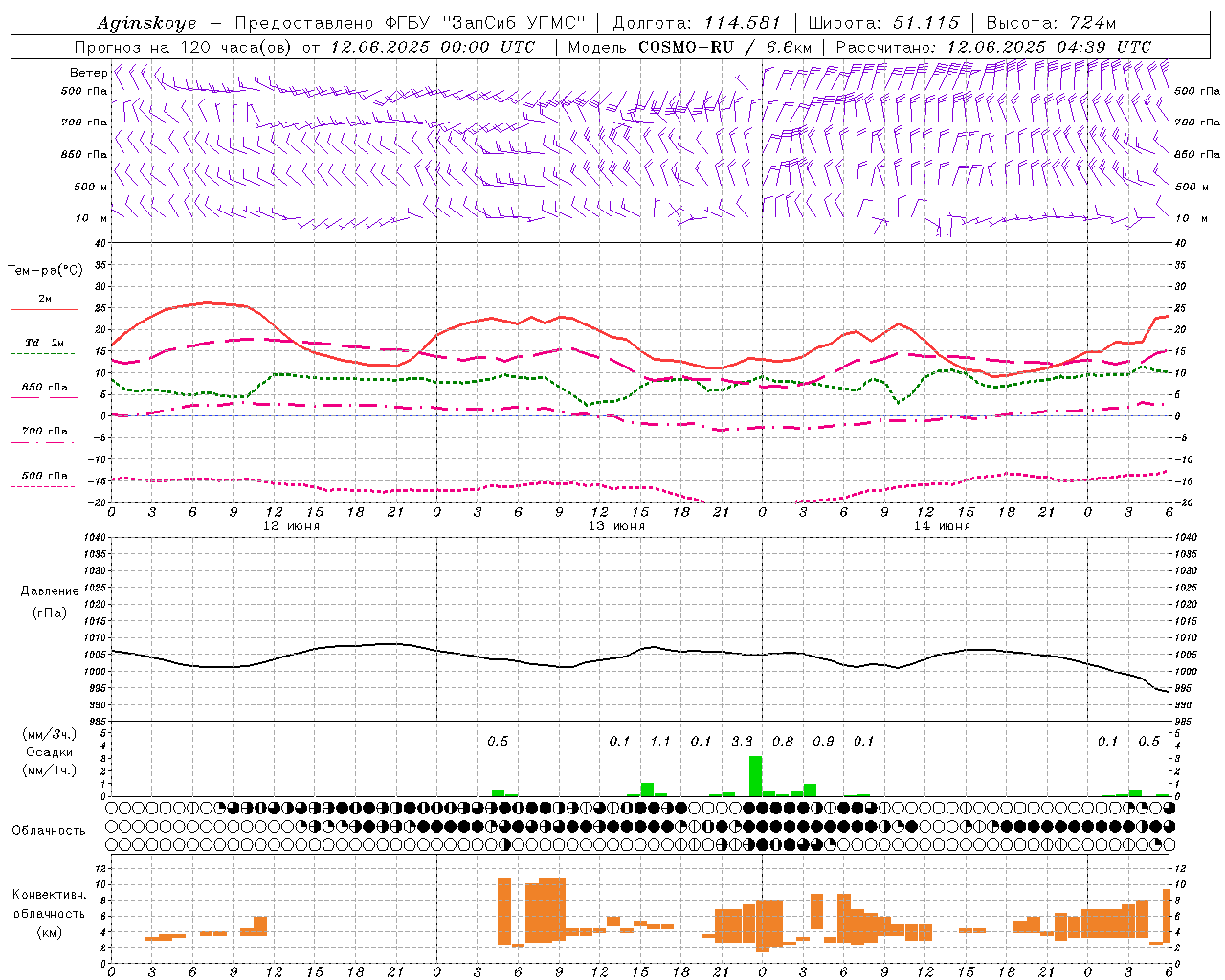Click the precipitation value "0.8"
This screenshot has height=980, width=1225.
pos(783,741)
